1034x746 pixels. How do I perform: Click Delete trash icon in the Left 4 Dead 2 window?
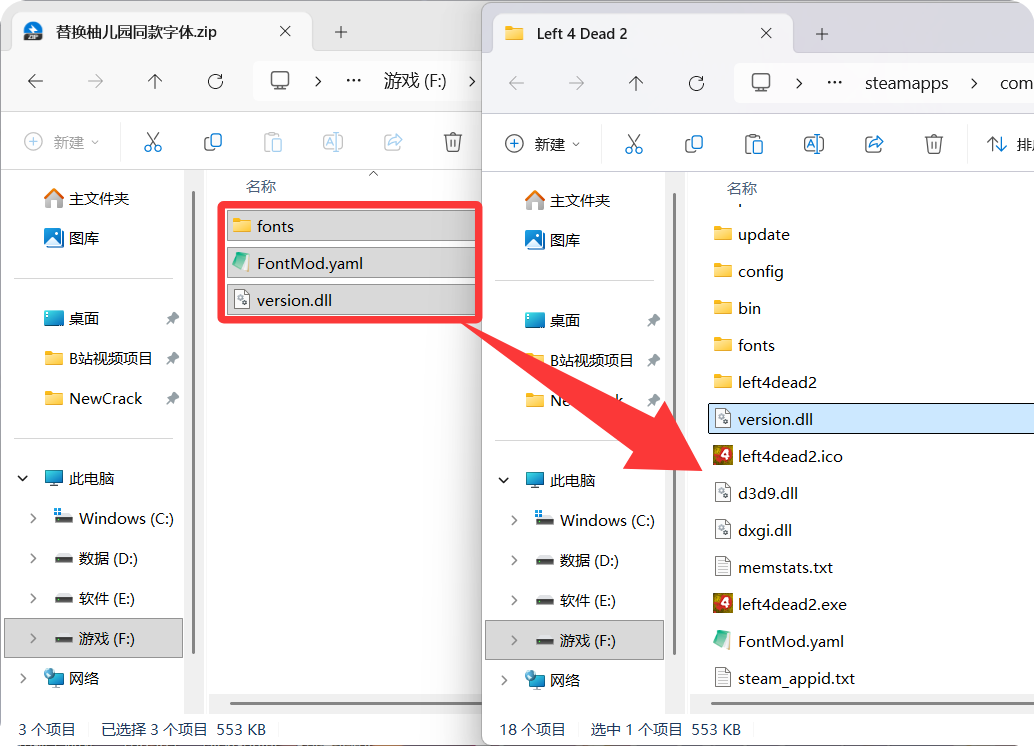pos(934,144)
